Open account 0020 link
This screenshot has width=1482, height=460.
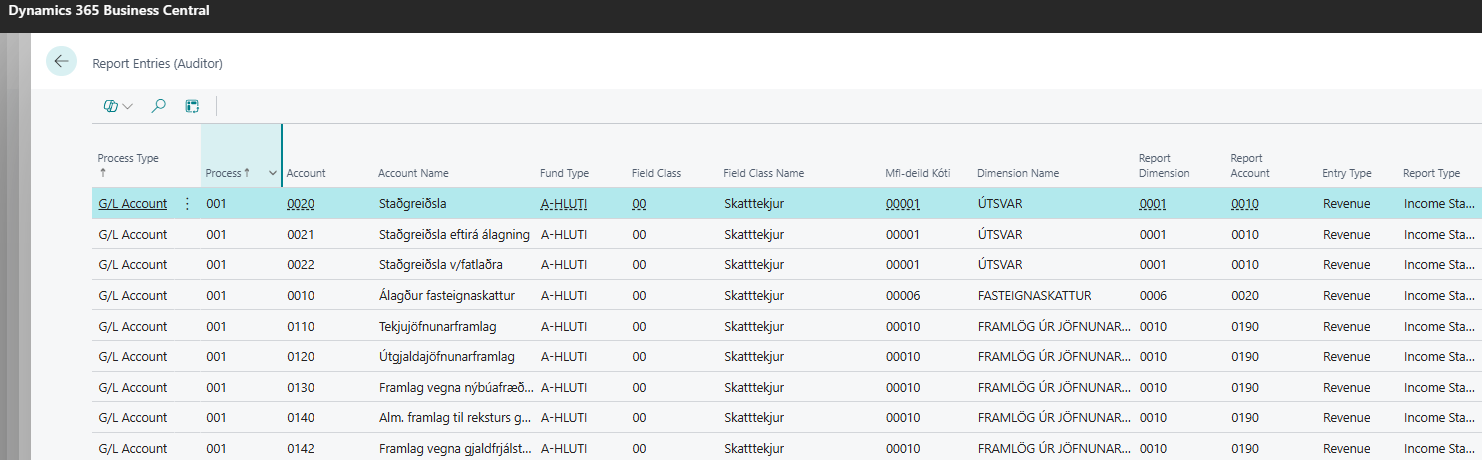[x=301, y=204]
